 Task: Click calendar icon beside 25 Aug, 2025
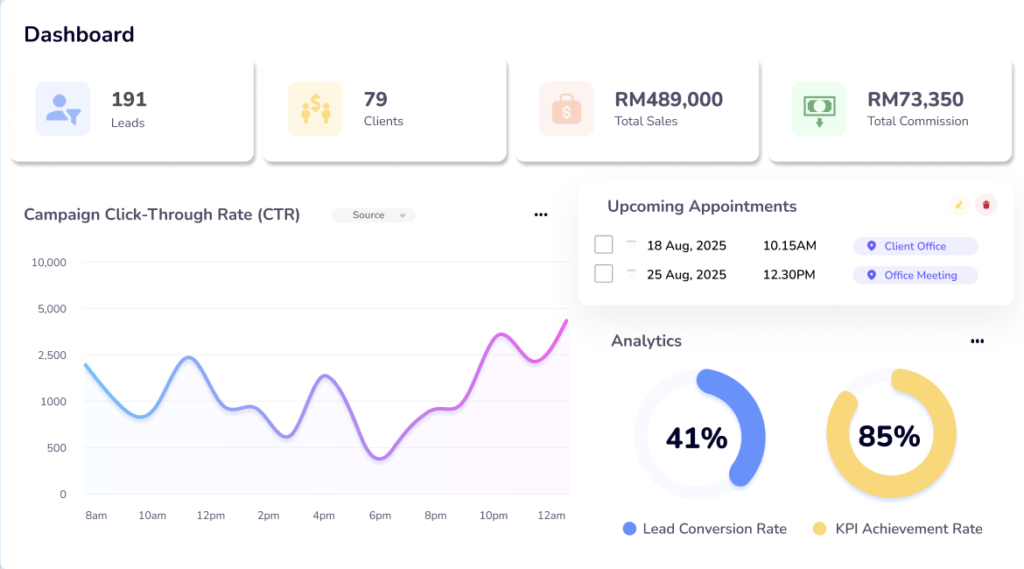(x=631, y=273)
